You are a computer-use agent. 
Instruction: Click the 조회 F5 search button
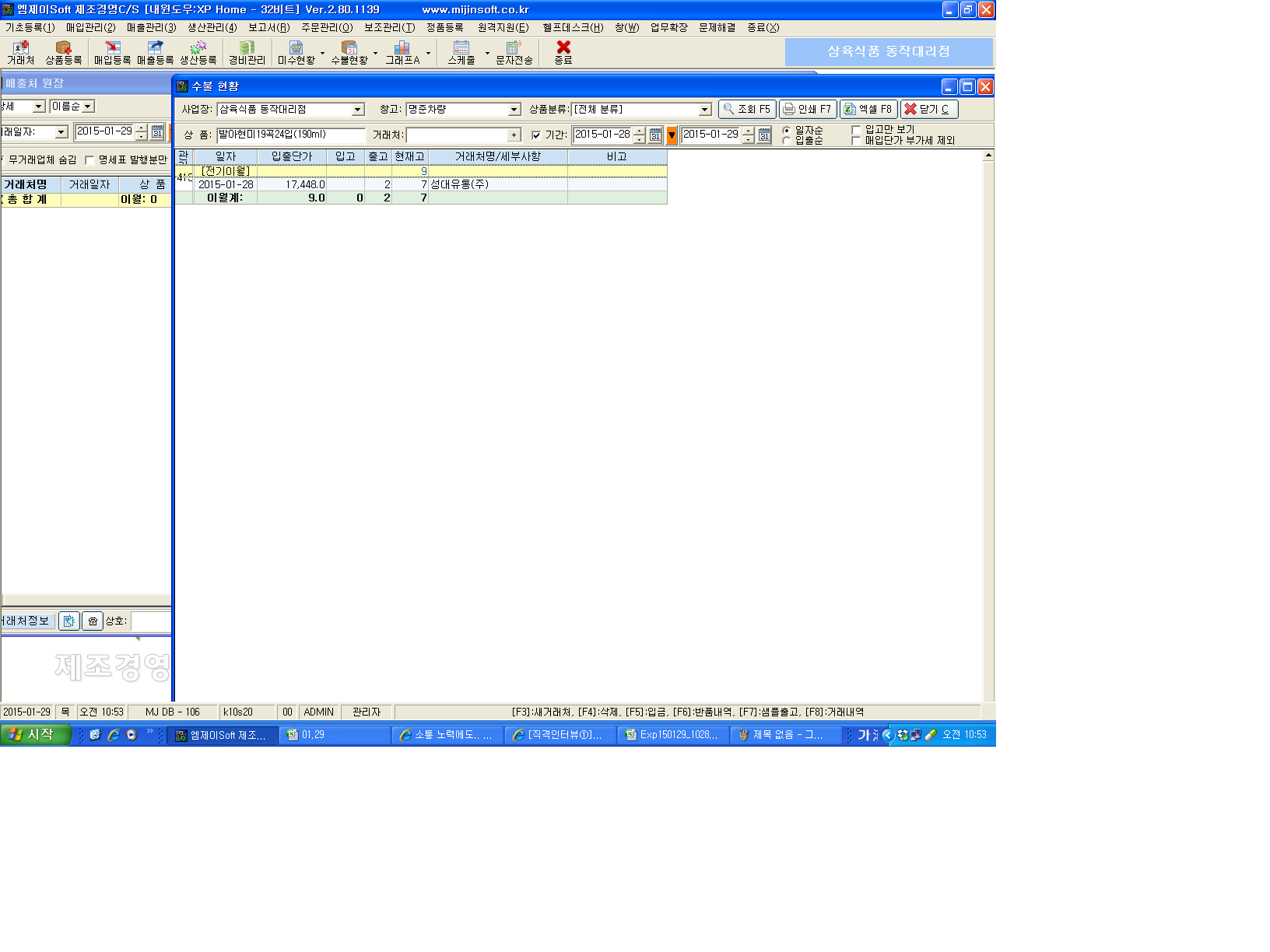tap(747, 110)
